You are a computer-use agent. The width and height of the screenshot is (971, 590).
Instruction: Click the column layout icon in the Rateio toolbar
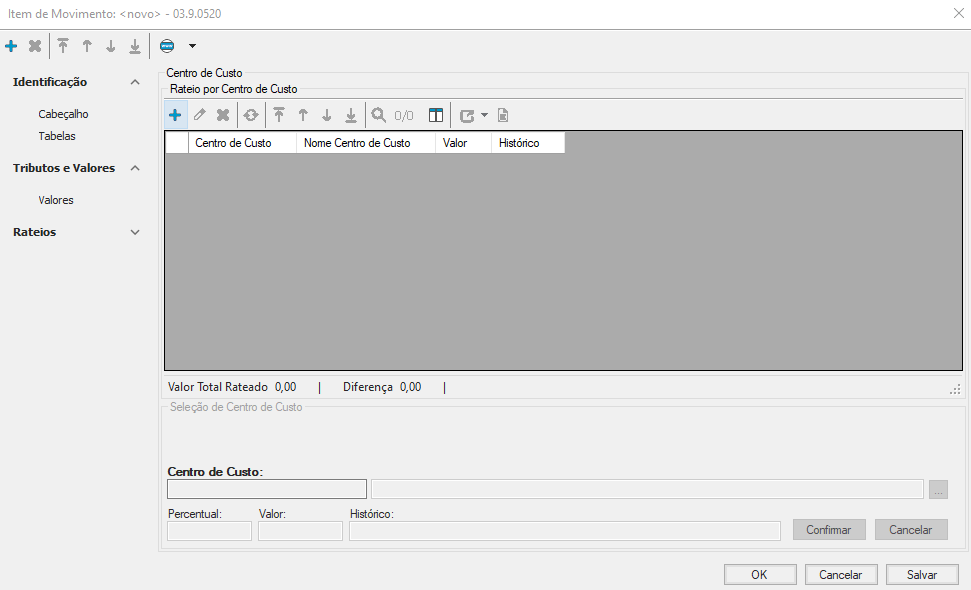[x=436, y=115]
